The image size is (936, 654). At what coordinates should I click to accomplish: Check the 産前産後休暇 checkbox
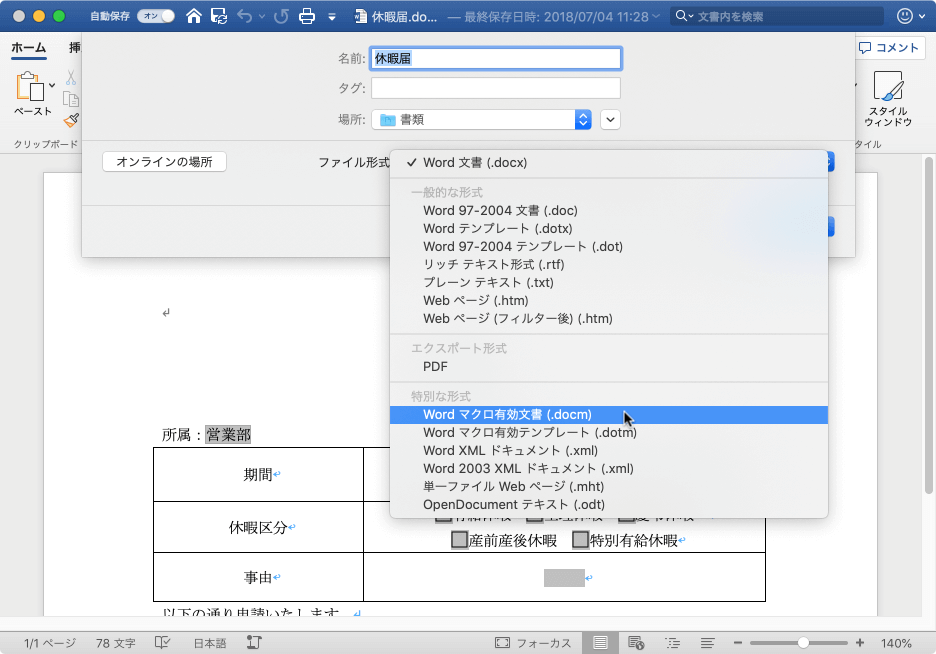point(459,540)
